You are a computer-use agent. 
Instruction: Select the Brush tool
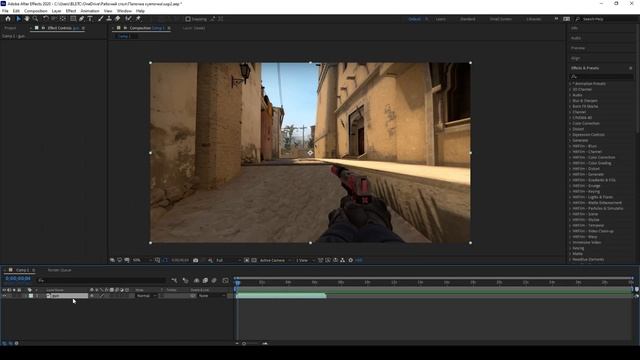point(100,19)
